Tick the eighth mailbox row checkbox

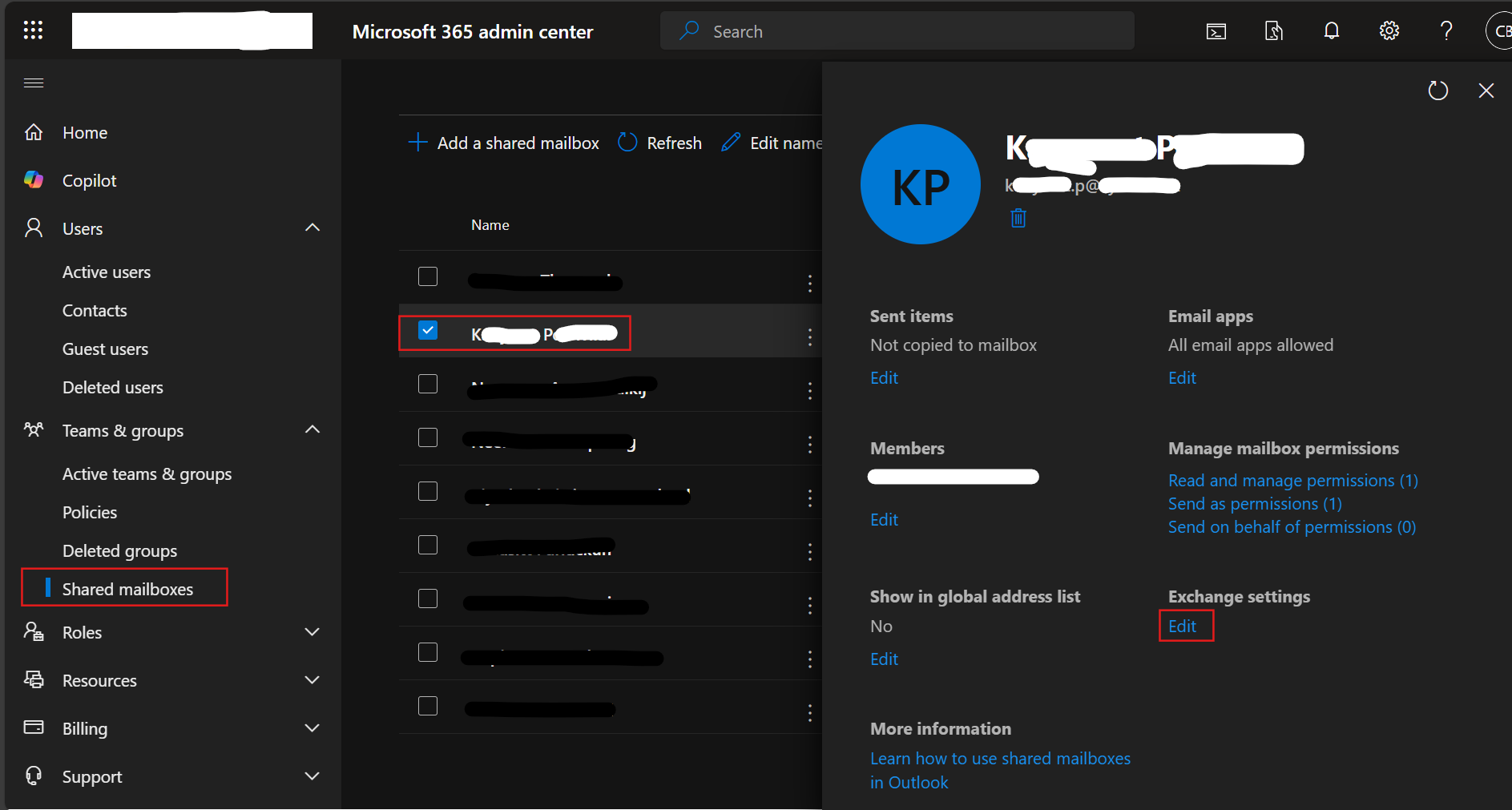pyautogui.click(x=428, y=652)
